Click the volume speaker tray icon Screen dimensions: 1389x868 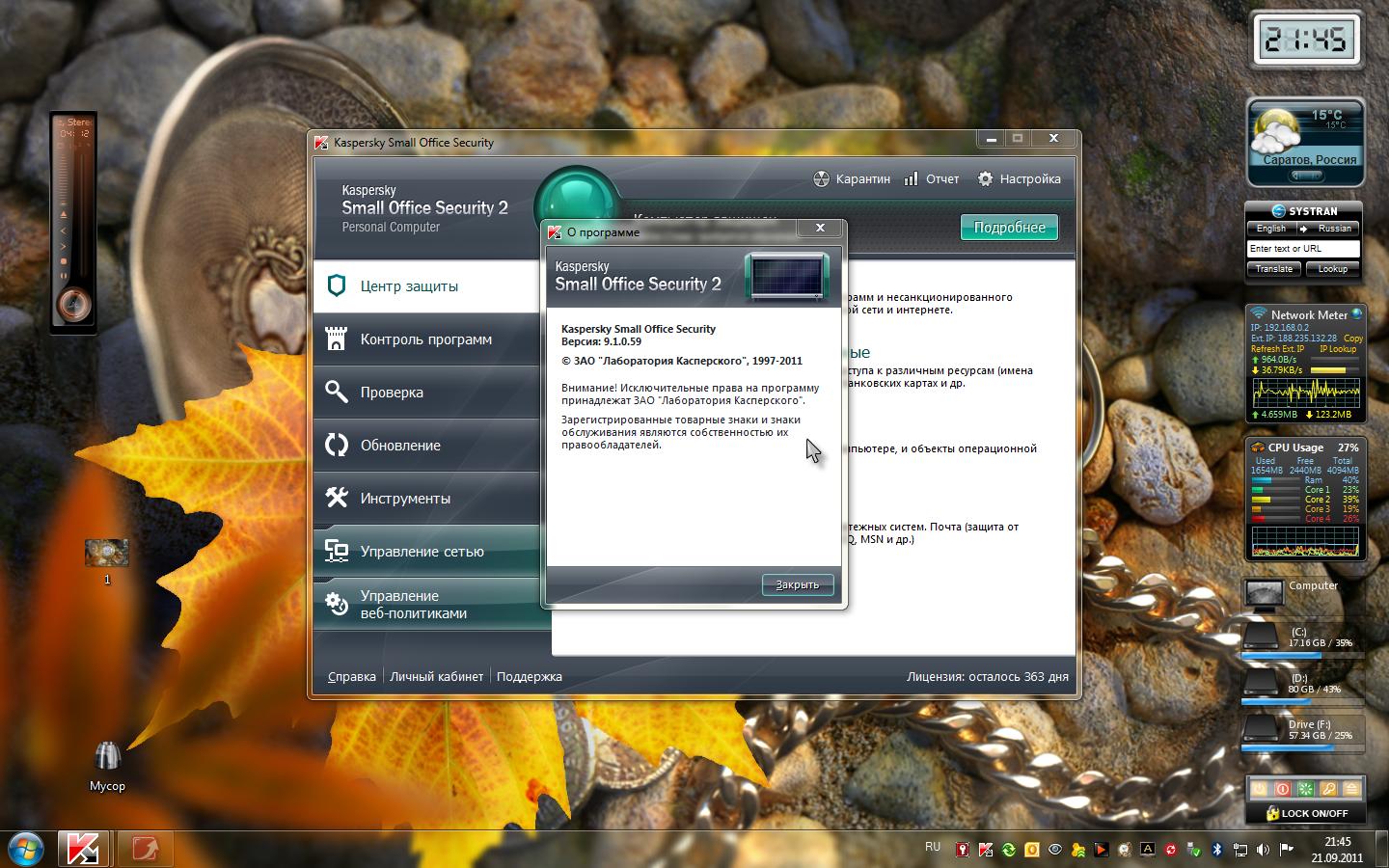point(1264,850)
